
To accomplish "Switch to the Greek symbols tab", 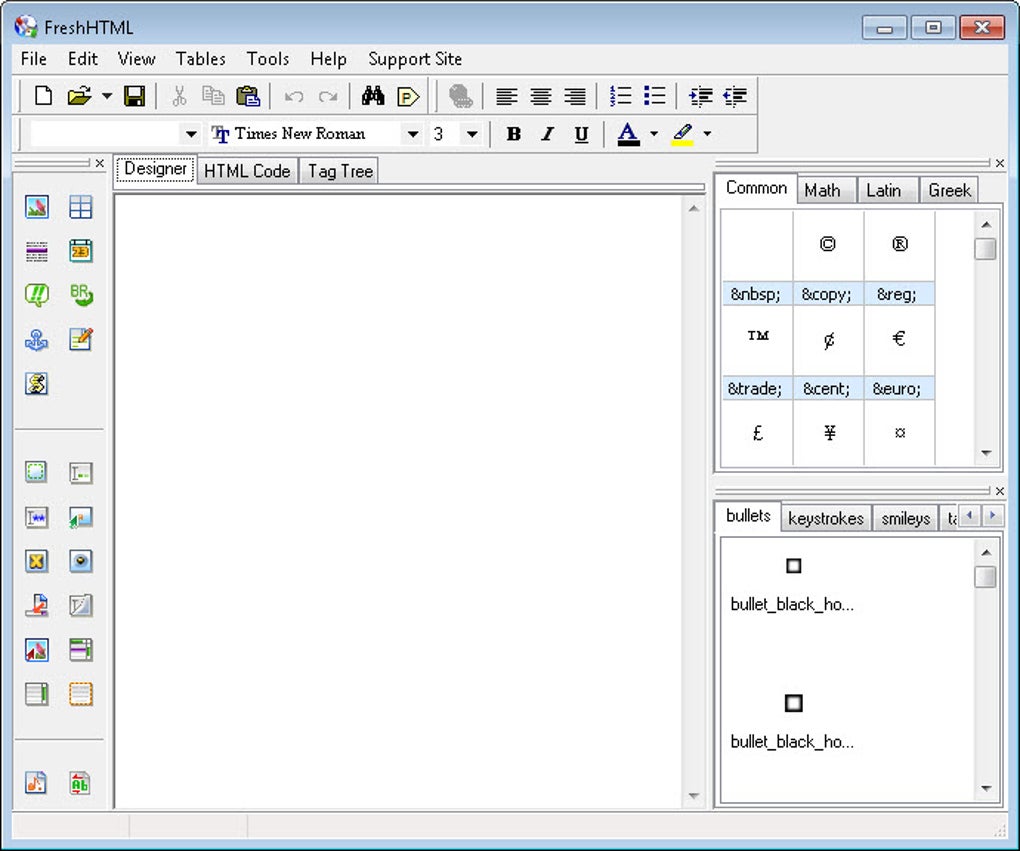I will (x=949, y=191).
